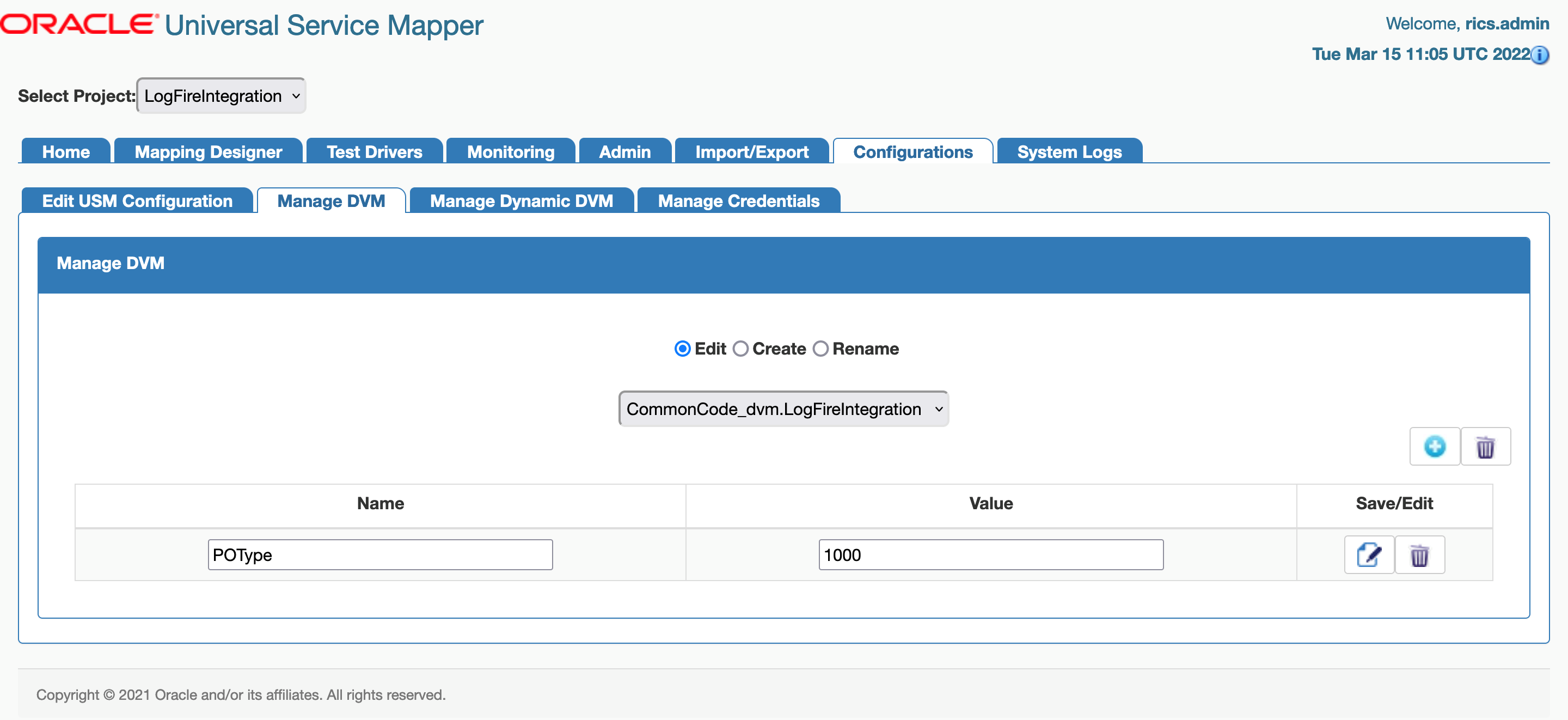Click the edit pencil icon for the POType row

[x=1368, y=554]
